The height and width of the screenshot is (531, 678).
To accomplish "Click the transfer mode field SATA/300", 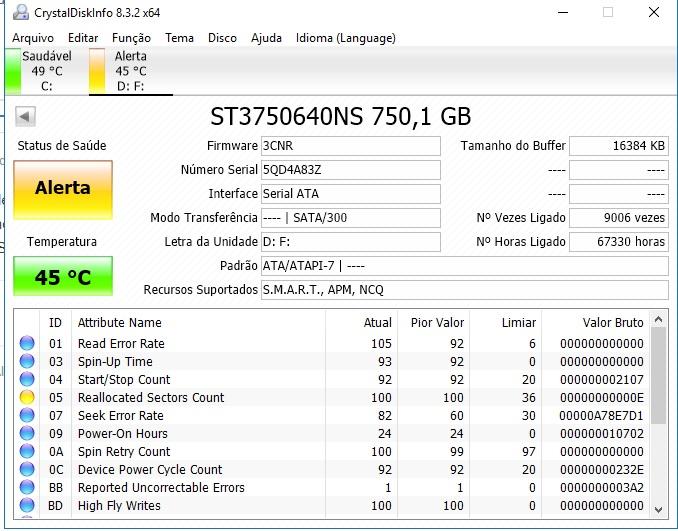I will pos(351,218).
